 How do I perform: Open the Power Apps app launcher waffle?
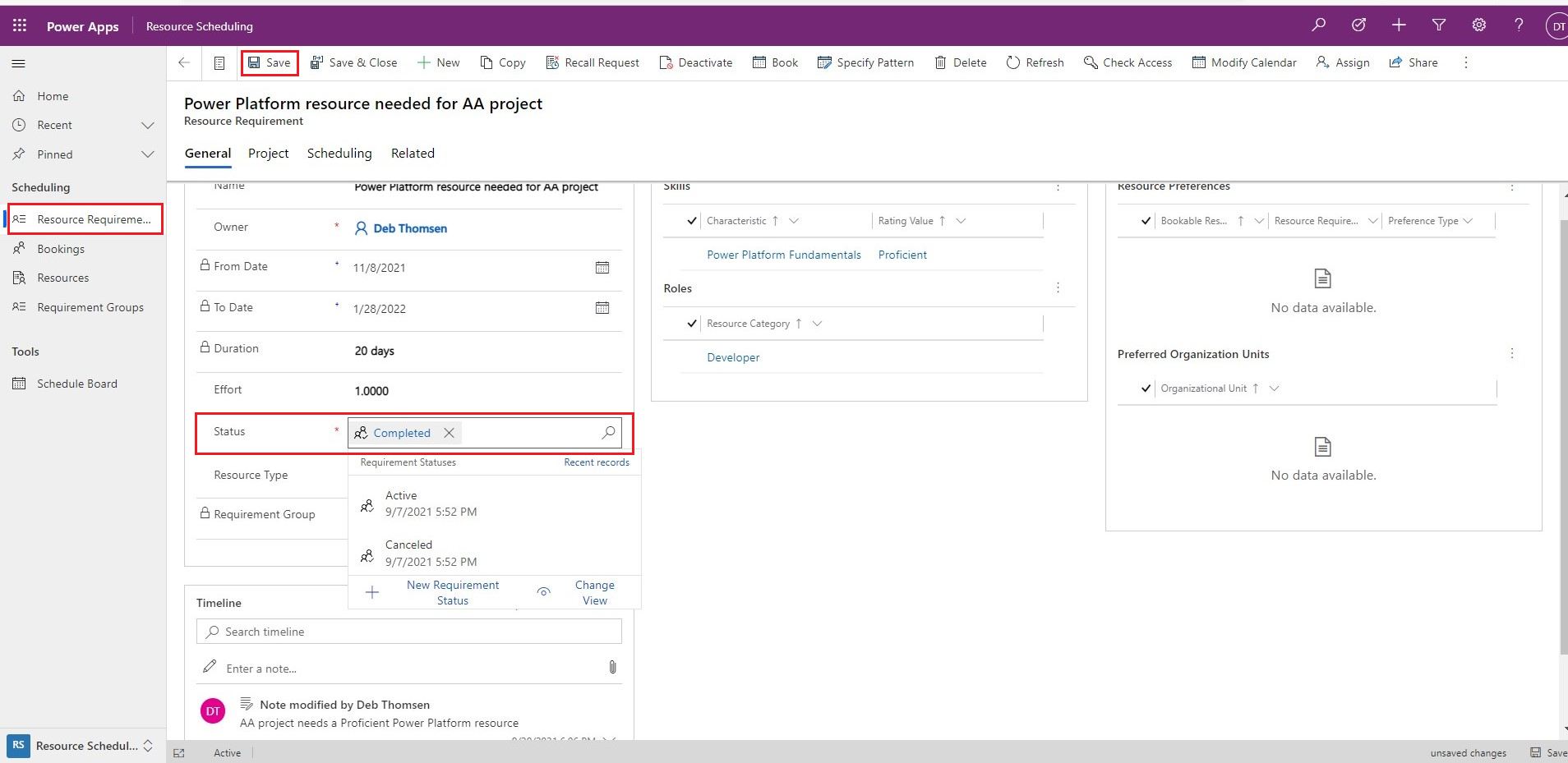[20, 25]
